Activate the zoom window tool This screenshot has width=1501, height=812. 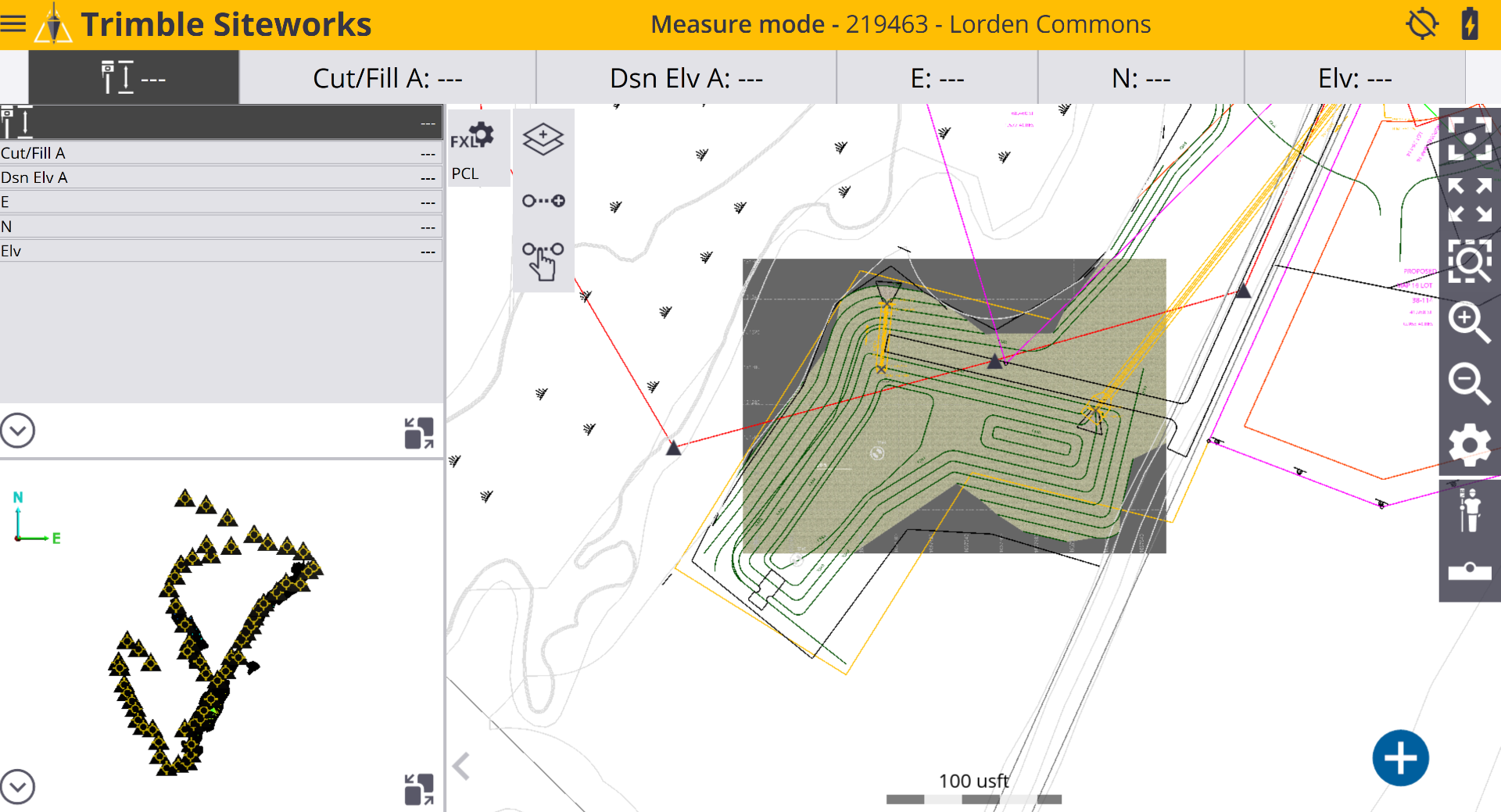pyautogui.click(x=1470, y=260)
